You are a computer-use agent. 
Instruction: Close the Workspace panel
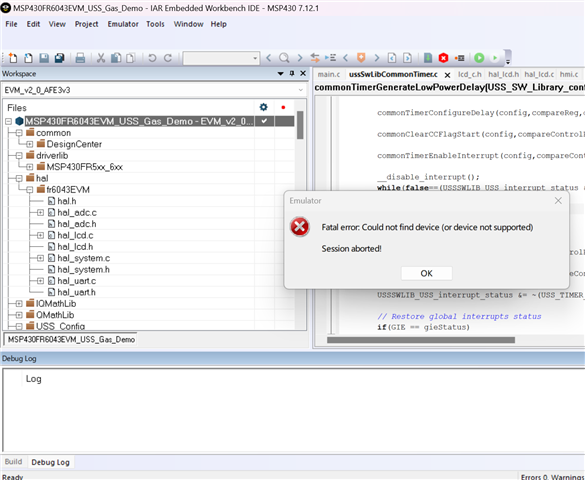tap(303, 73)
